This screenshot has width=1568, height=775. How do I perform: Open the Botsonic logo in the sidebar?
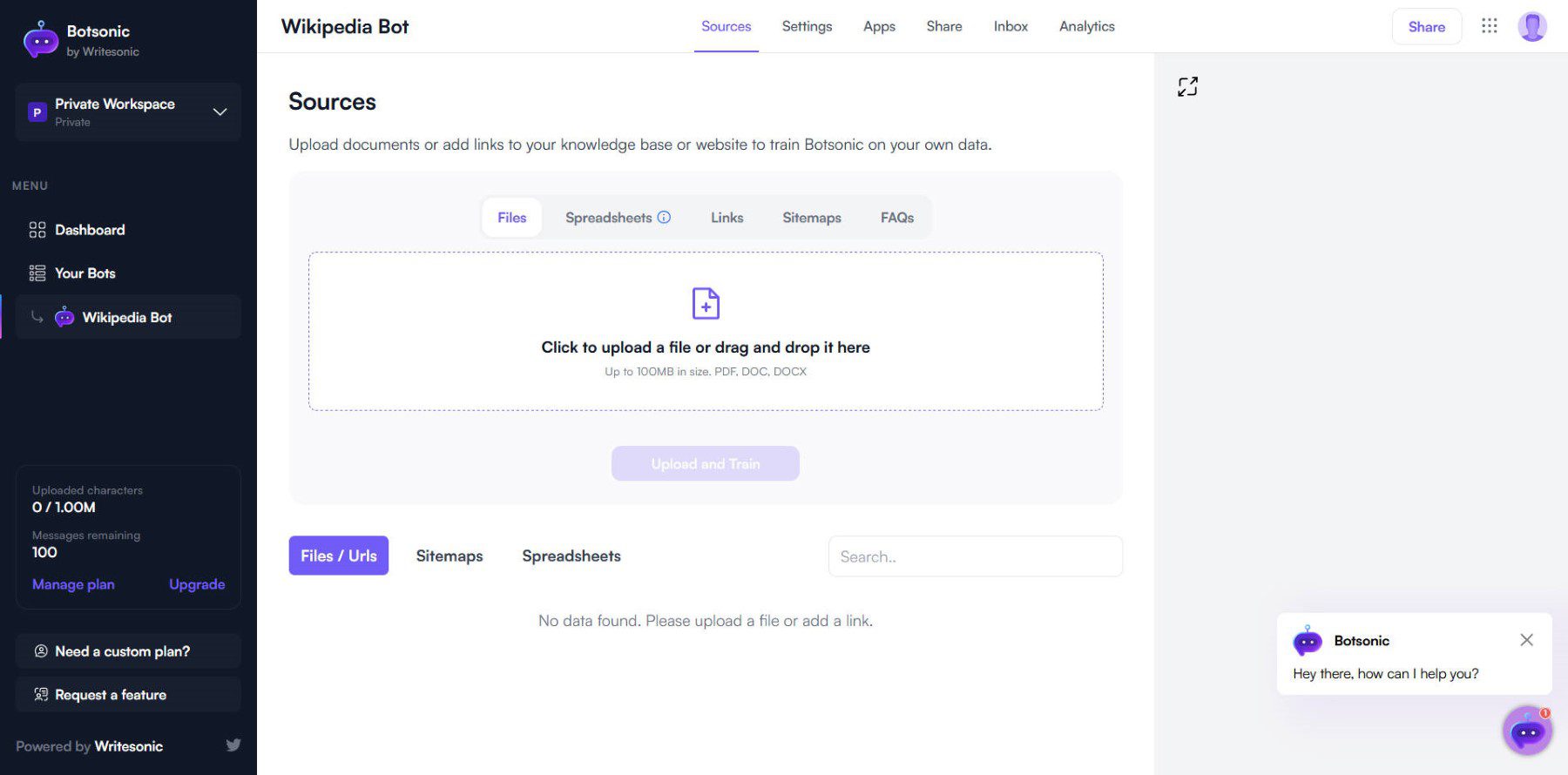39,39
